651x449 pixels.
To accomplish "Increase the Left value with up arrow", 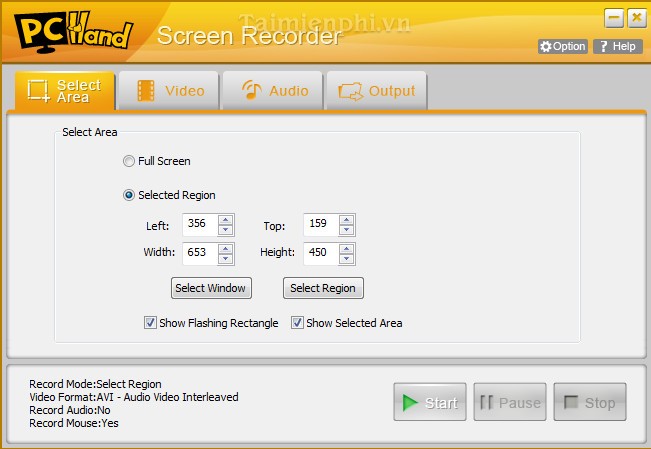I will point(225,220).
